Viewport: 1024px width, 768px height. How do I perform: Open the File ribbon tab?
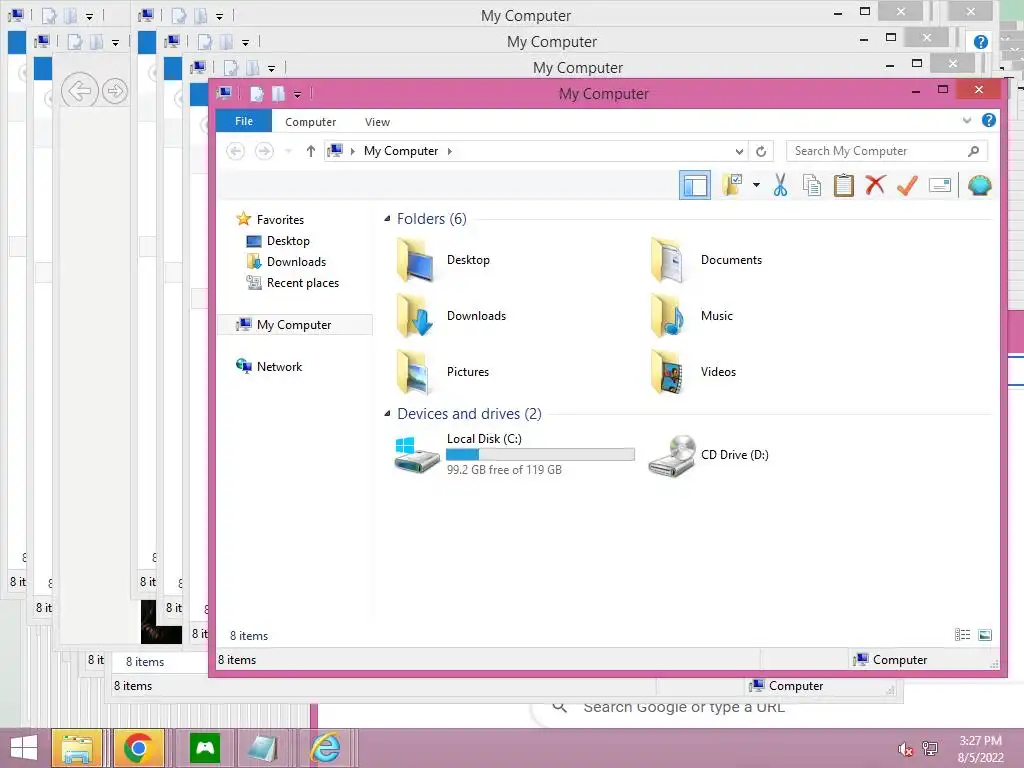point(244,121)
